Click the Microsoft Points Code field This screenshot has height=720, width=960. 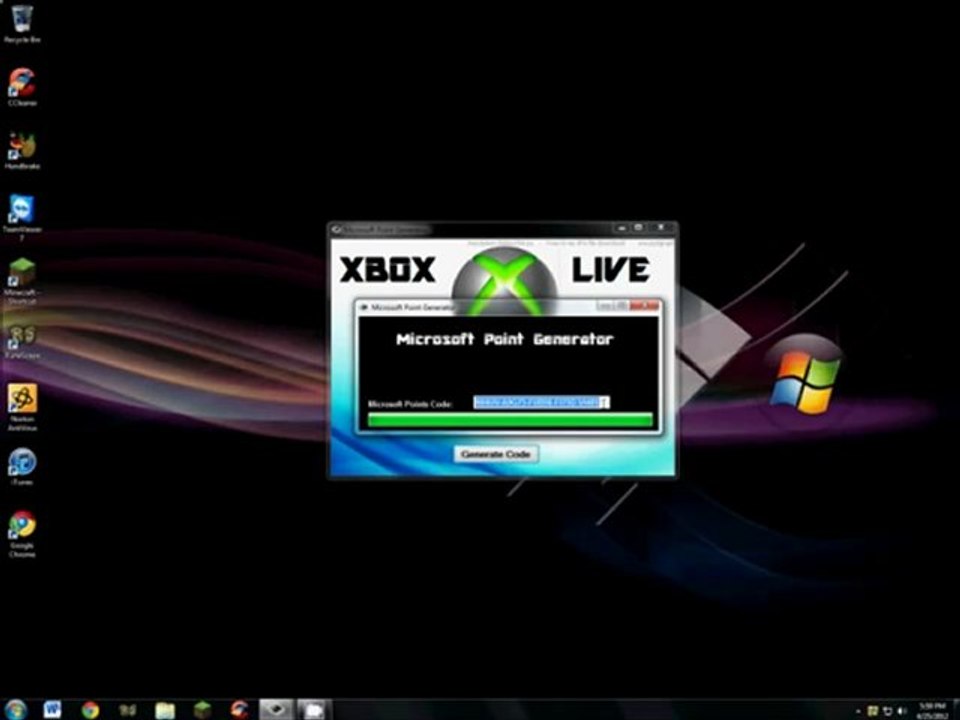click(541, 402)
